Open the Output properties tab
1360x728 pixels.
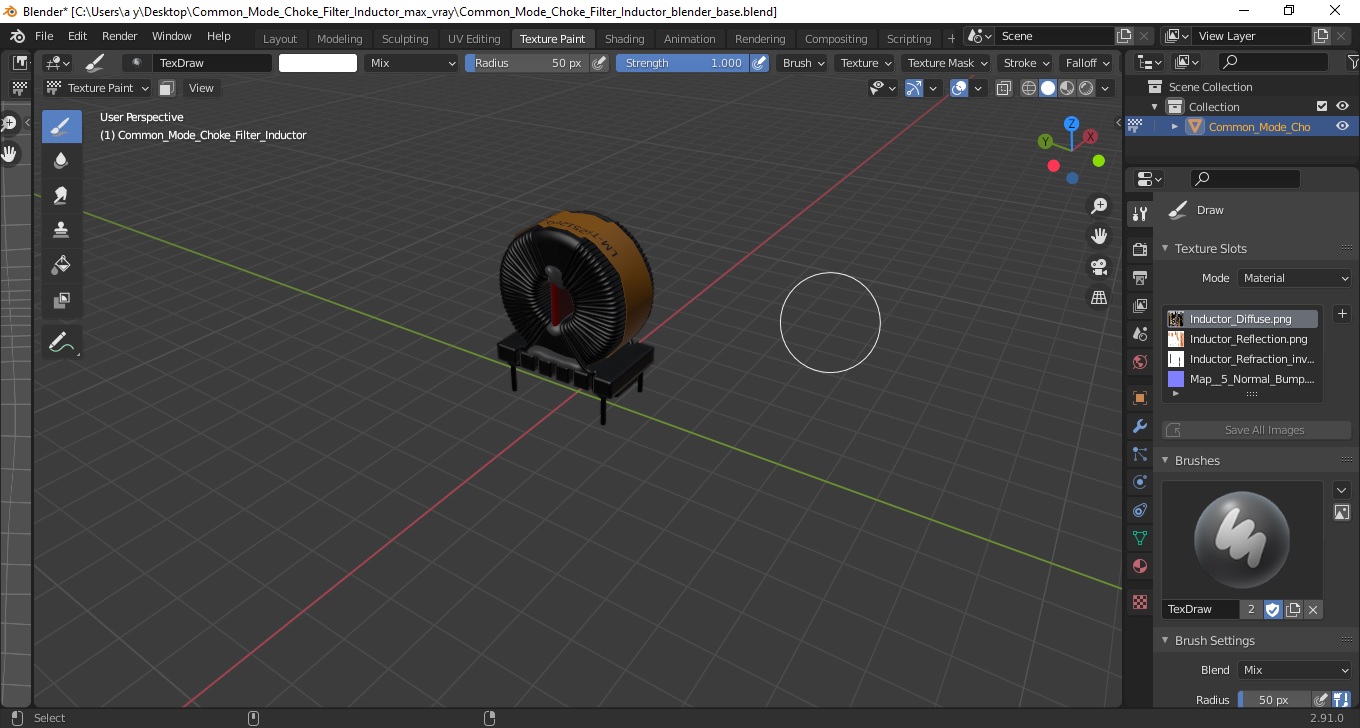(x=1139, y=277)
